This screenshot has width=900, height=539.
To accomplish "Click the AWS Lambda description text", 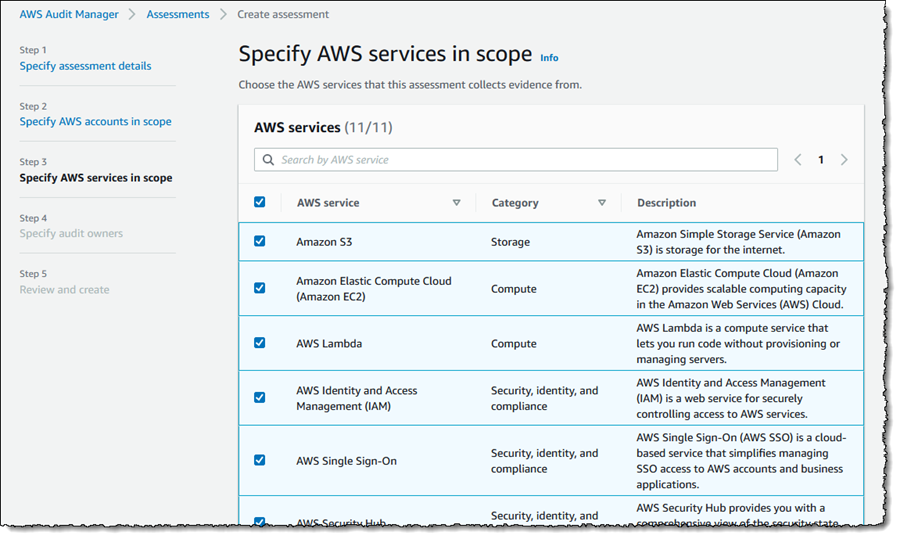I will click(x=738, y=343).
